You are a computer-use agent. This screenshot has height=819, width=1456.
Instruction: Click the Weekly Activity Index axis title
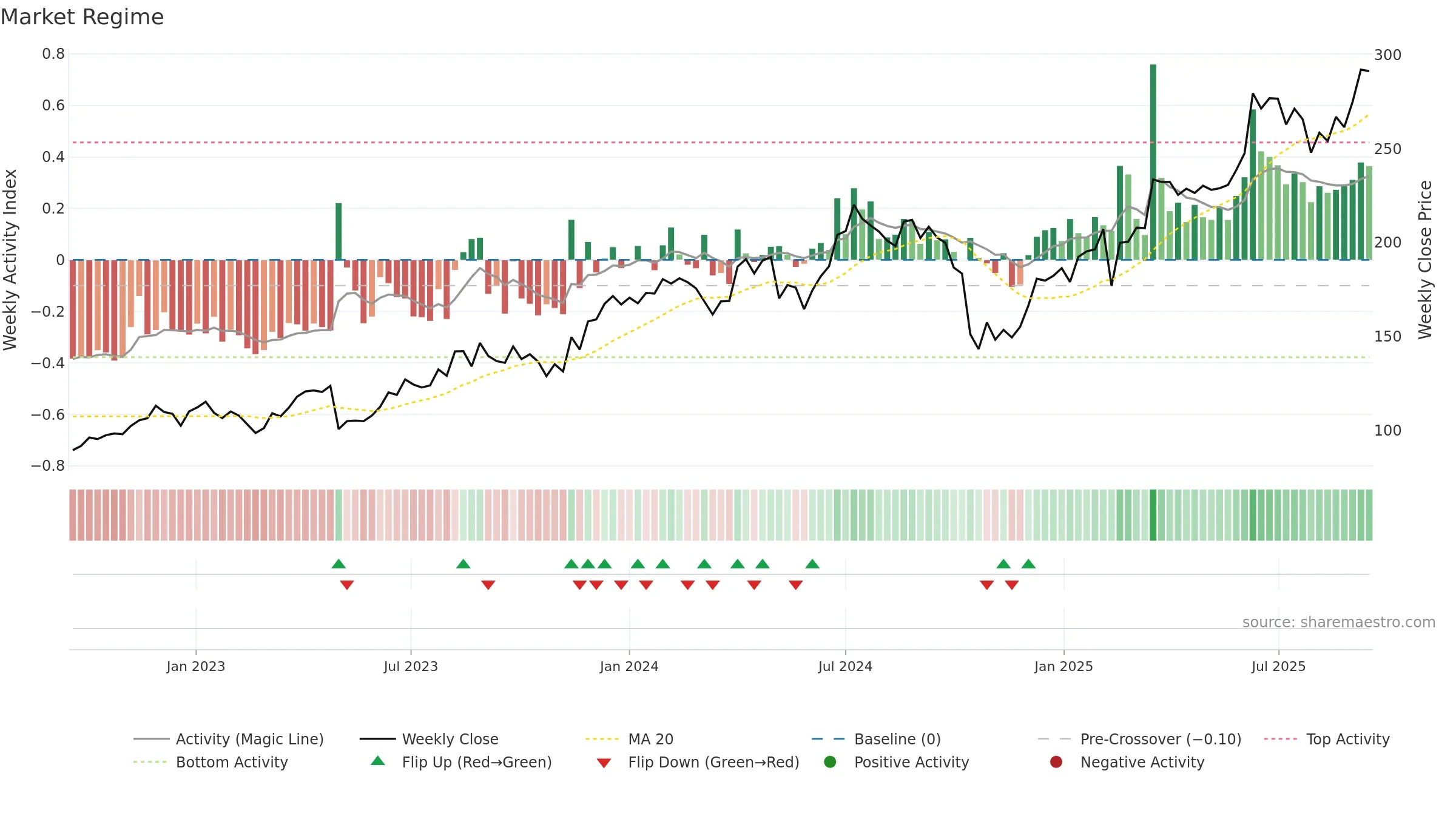pyautogui.click(x=10, y=260)
